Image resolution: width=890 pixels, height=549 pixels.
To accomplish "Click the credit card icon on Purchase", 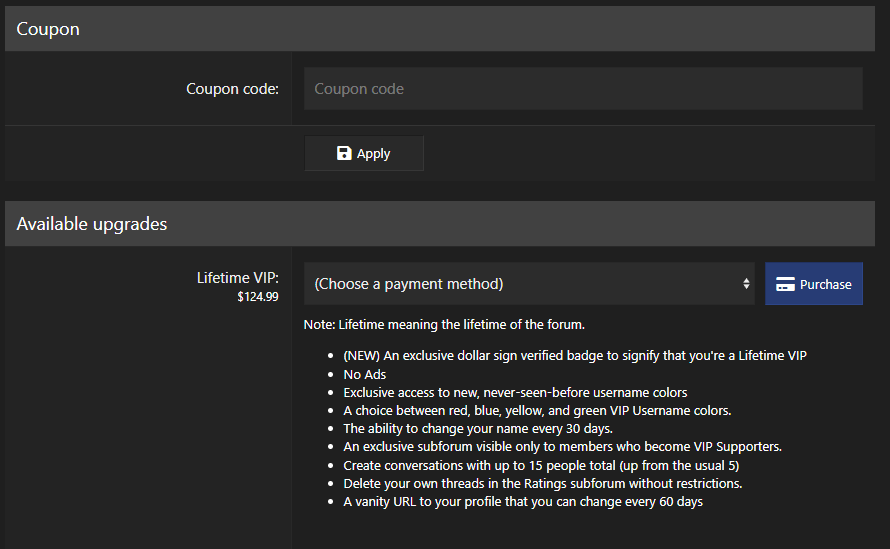I will pyautogui.click(x=785, y=284).
